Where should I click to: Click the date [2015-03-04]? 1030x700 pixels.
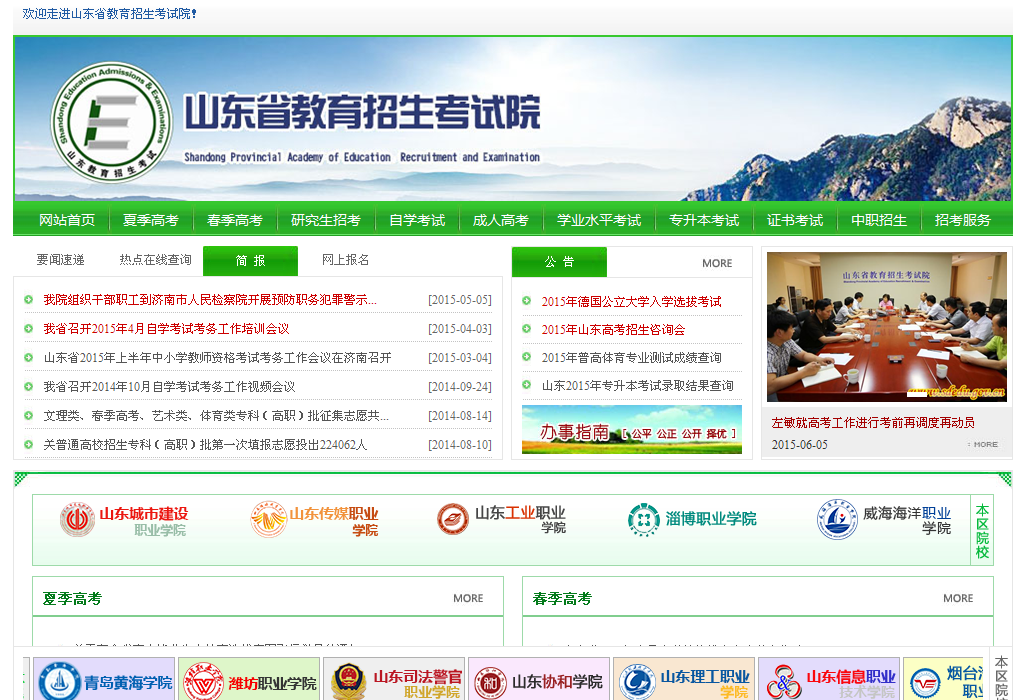click(460, 357)
